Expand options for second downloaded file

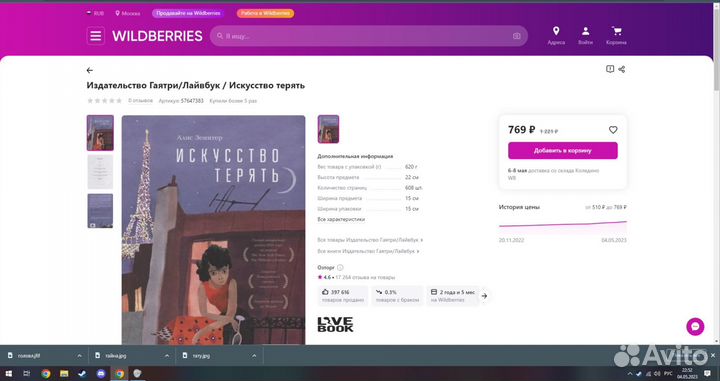point(167,356)
